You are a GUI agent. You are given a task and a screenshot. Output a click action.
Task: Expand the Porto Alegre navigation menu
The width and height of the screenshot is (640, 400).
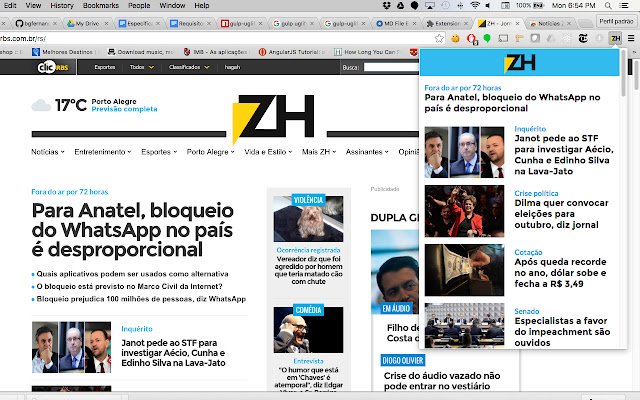(x=210, y=152)
